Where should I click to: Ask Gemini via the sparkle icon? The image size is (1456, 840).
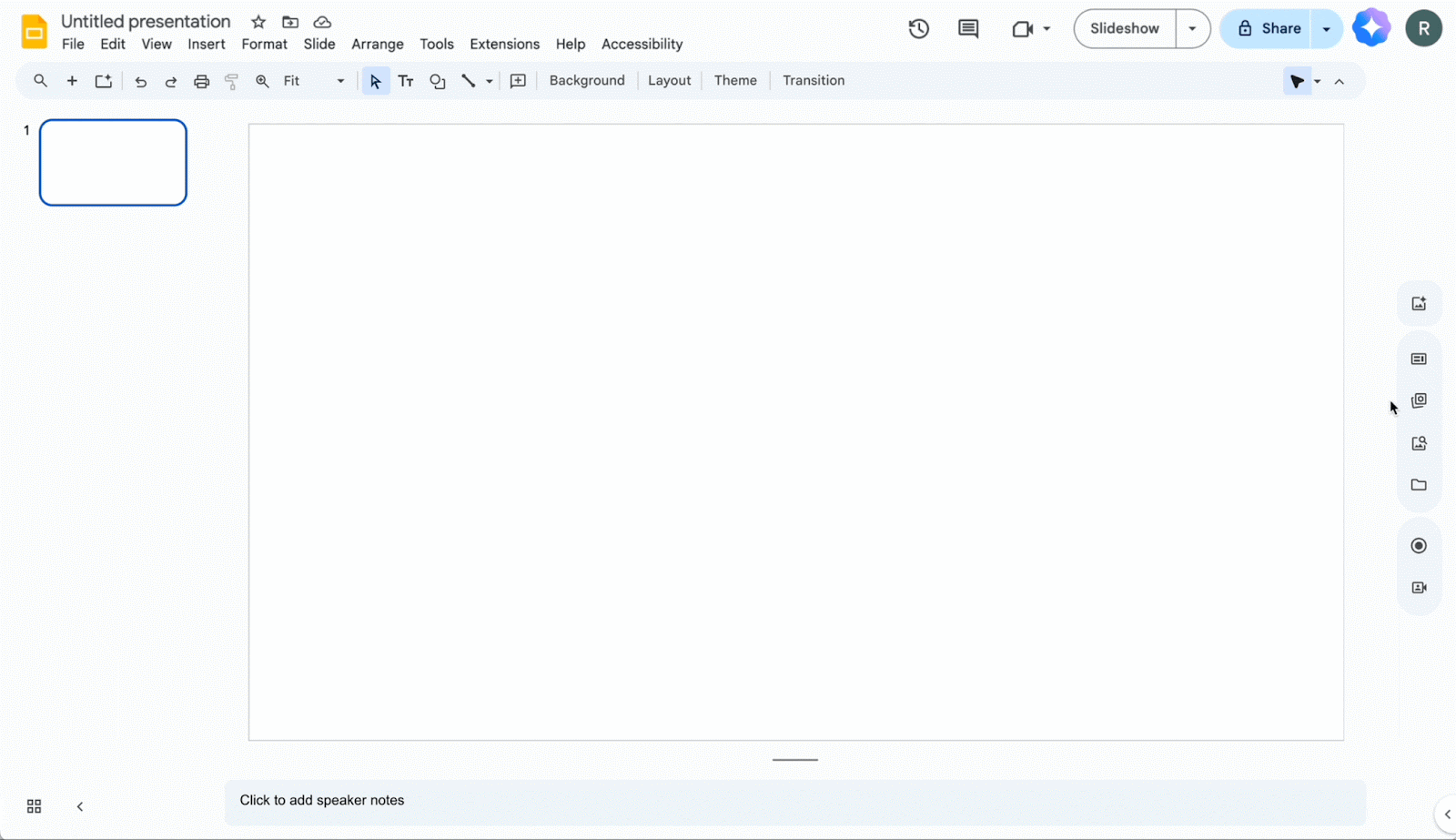click(x=1371, y=27)
